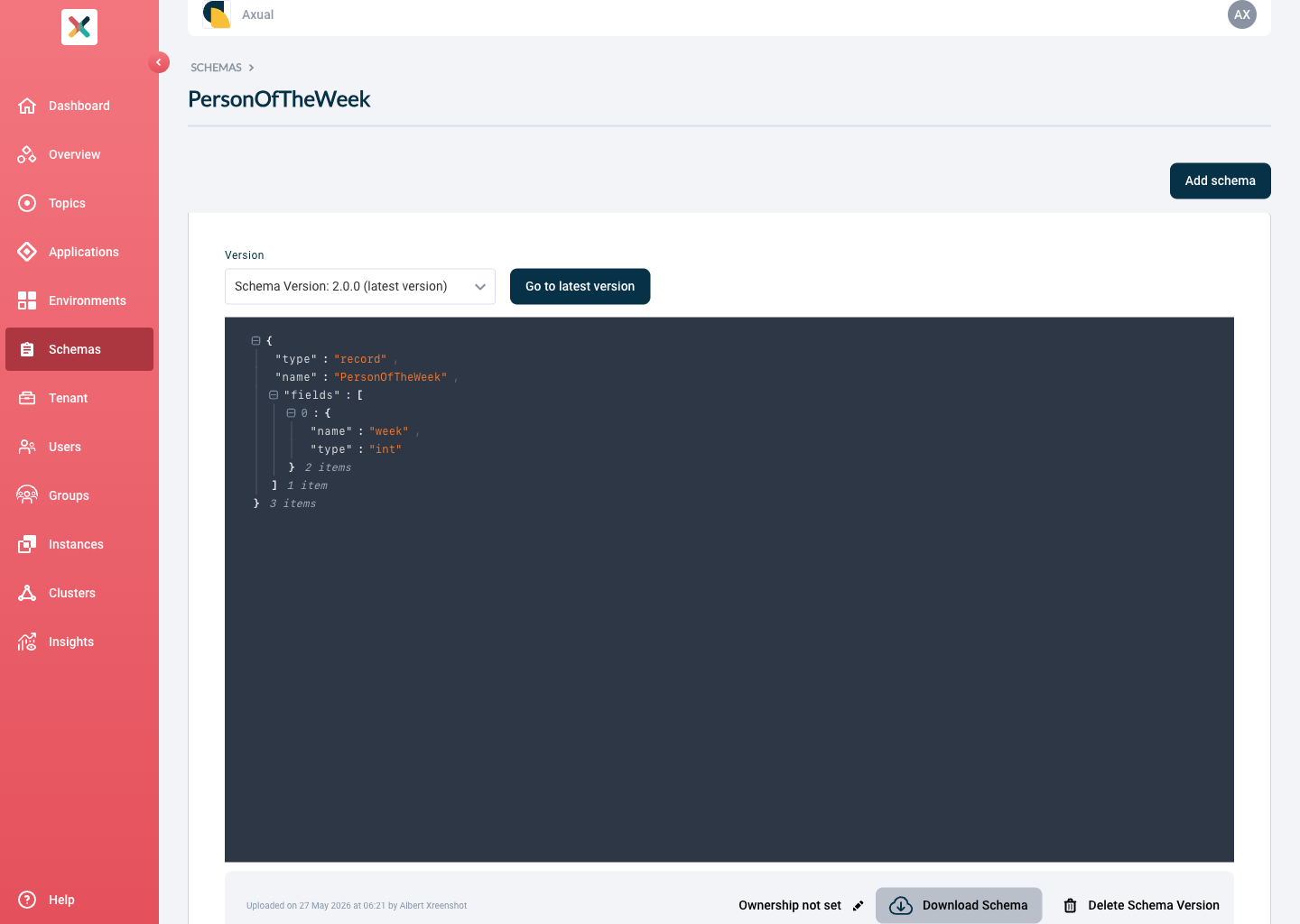The image size is (1300, 924).
Task: Click the Add schema button
Action: (1221, 180)
